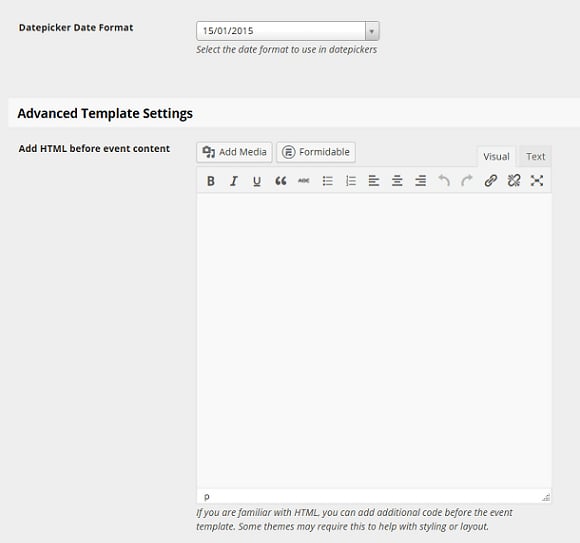
Task: Toggle distraction-free fullscreen mode
Action: 537,181
